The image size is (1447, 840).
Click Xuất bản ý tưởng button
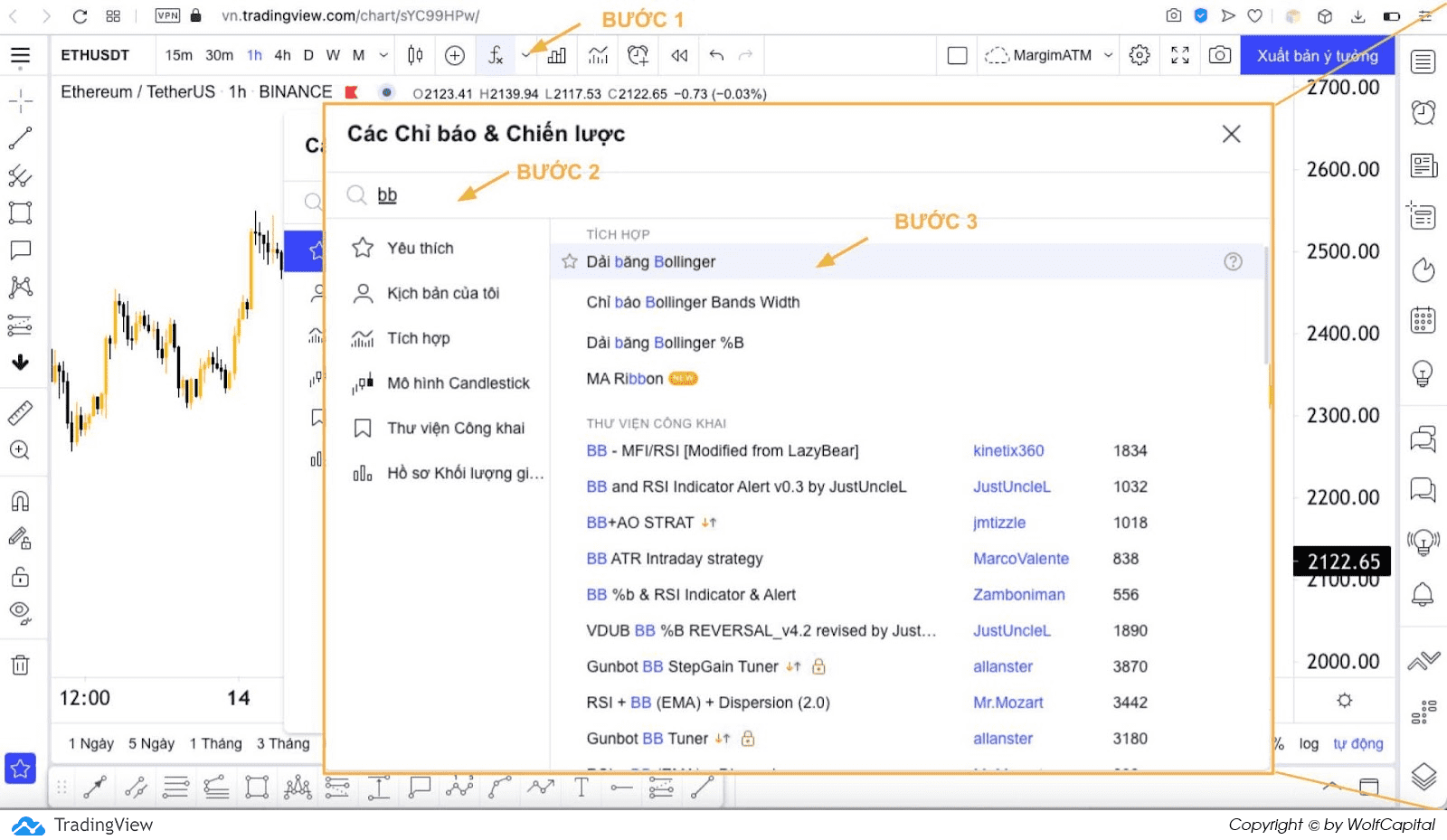(1318, 55)
